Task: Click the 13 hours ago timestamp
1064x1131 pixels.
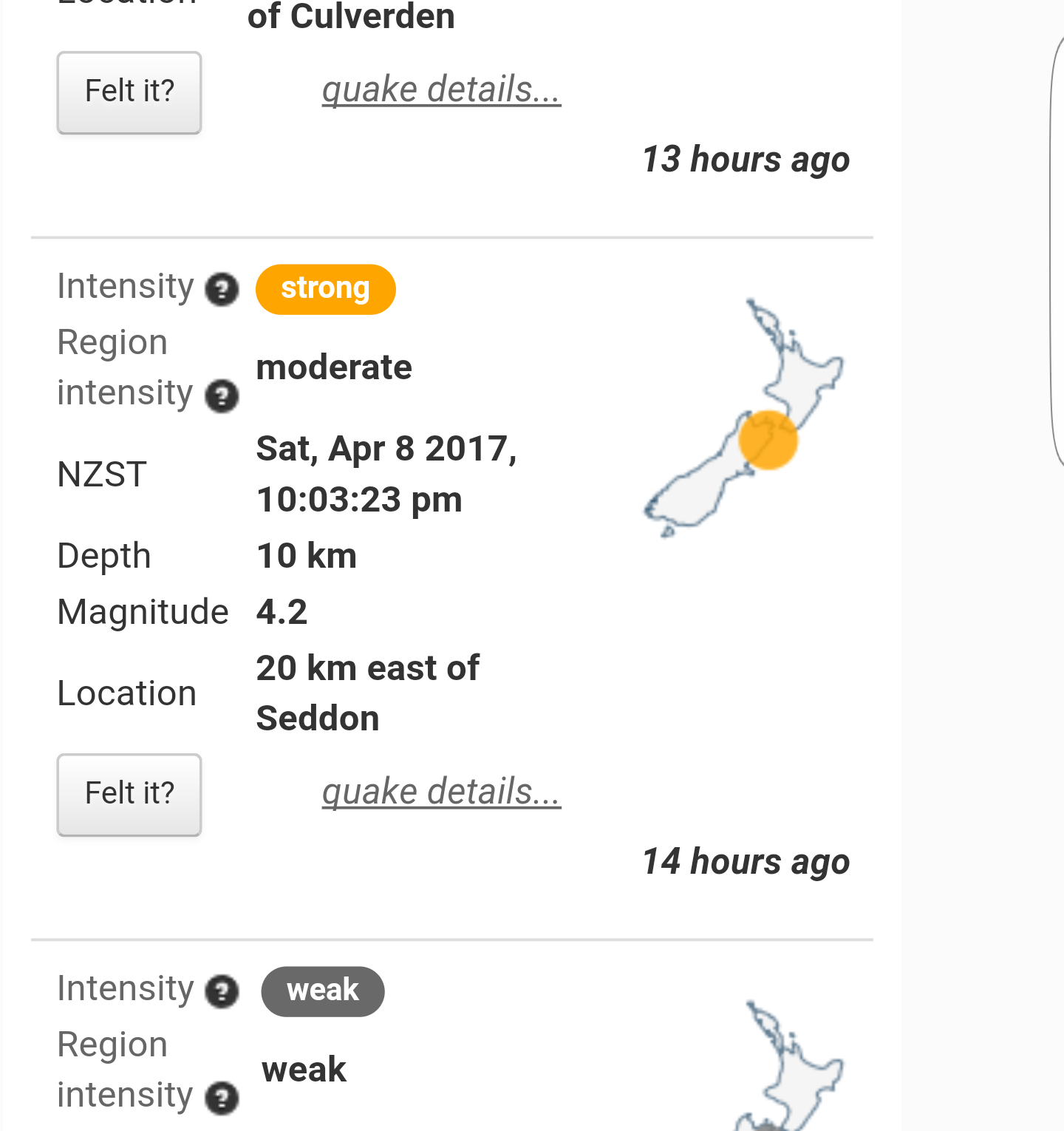Action: pos(746,160)
